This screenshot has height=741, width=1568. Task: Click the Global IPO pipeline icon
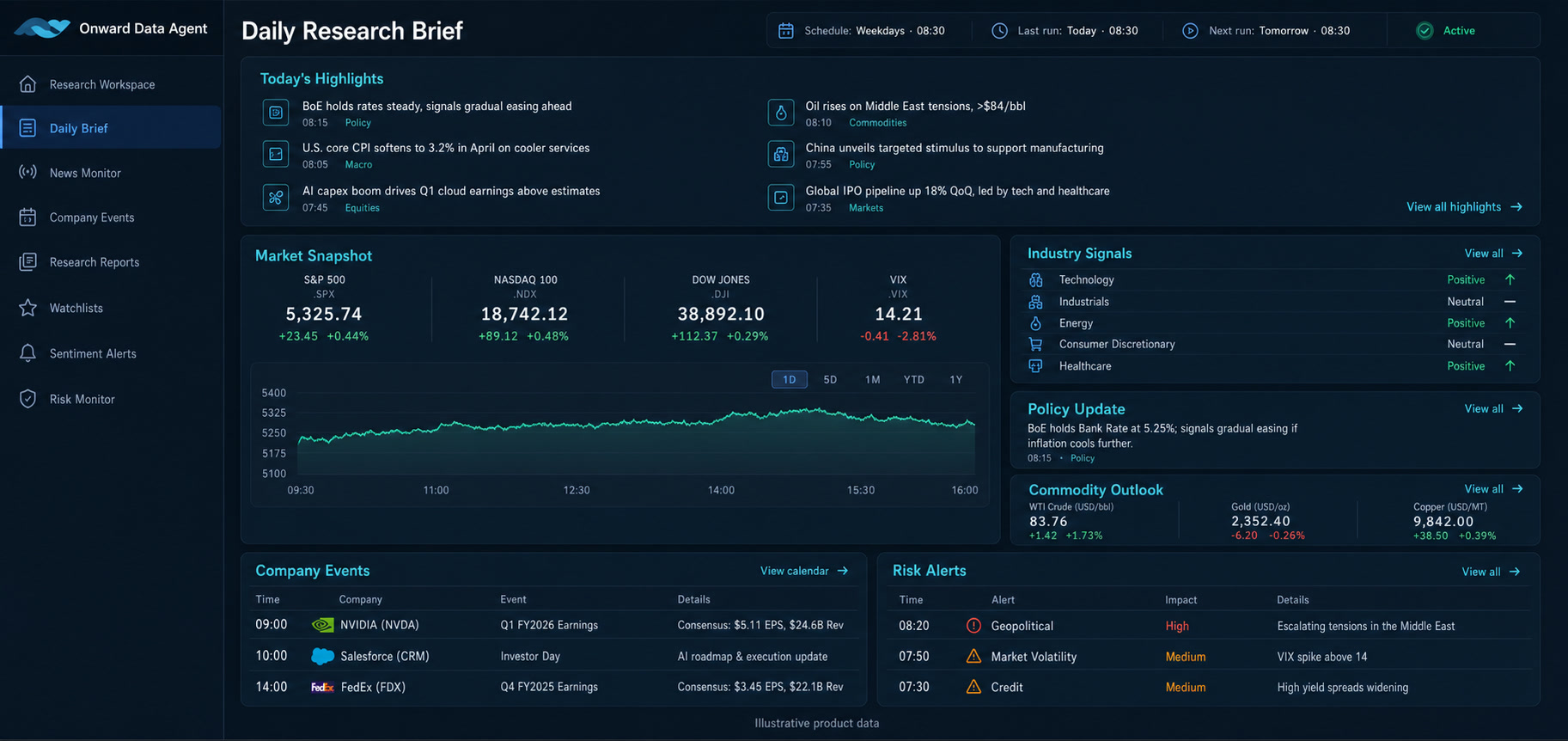(x=780, y=197)
